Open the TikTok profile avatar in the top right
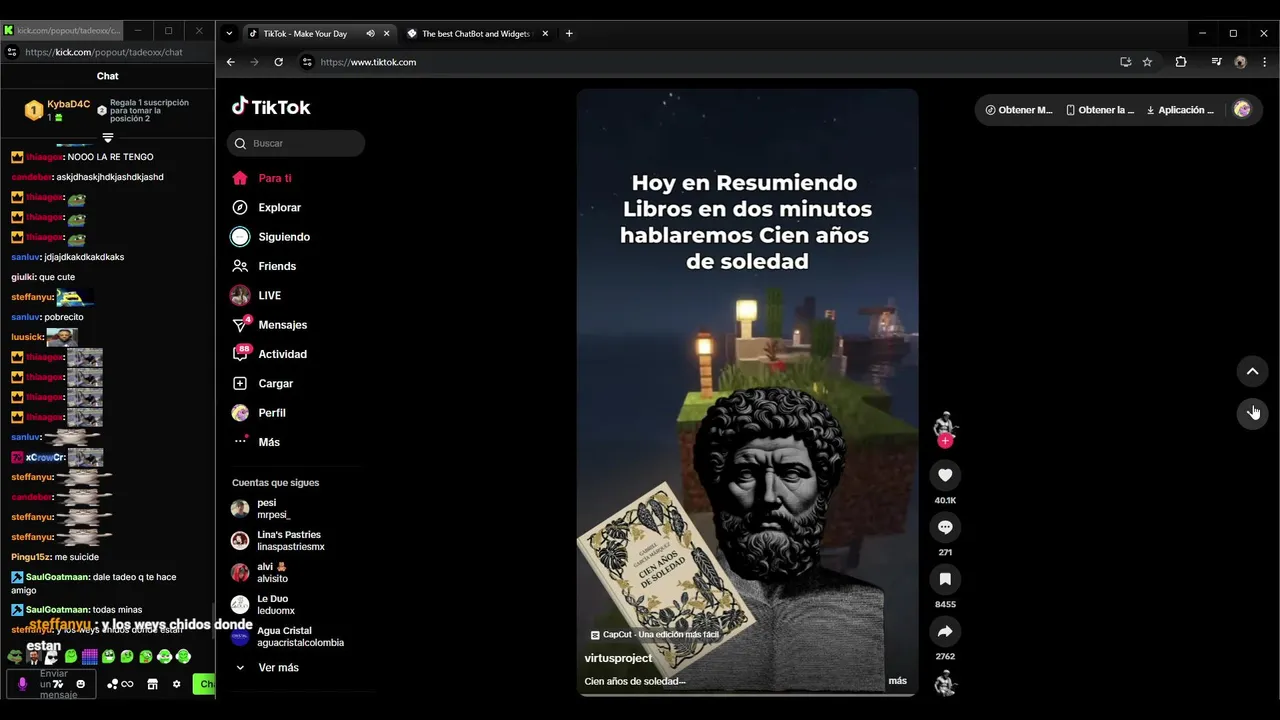 pos(1242,109)
